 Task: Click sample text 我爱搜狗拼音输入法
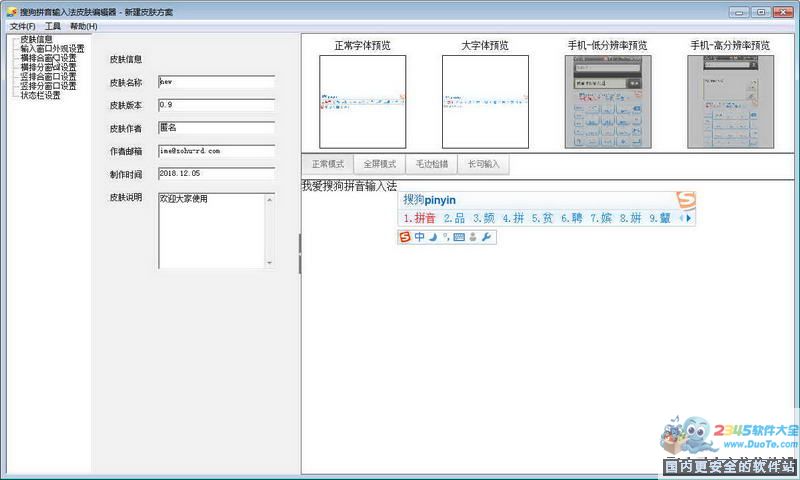(349, 186)
